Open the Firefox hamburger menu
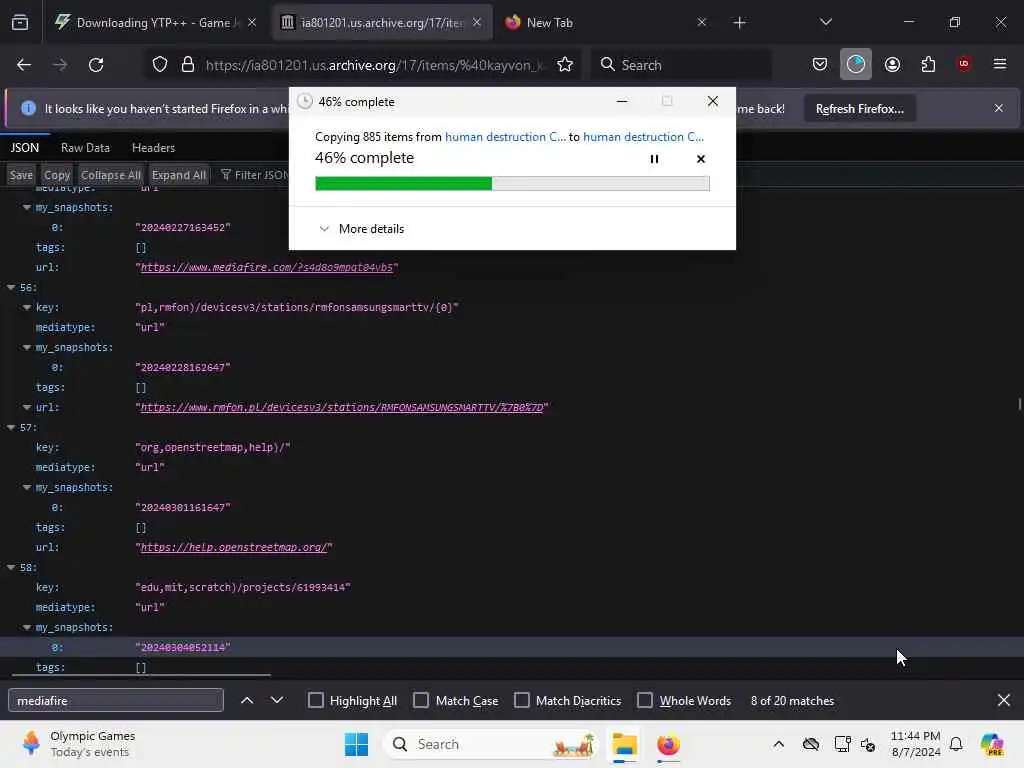Image resolution: width=1024 pixels, height=768 pixels. [1000, 64]
